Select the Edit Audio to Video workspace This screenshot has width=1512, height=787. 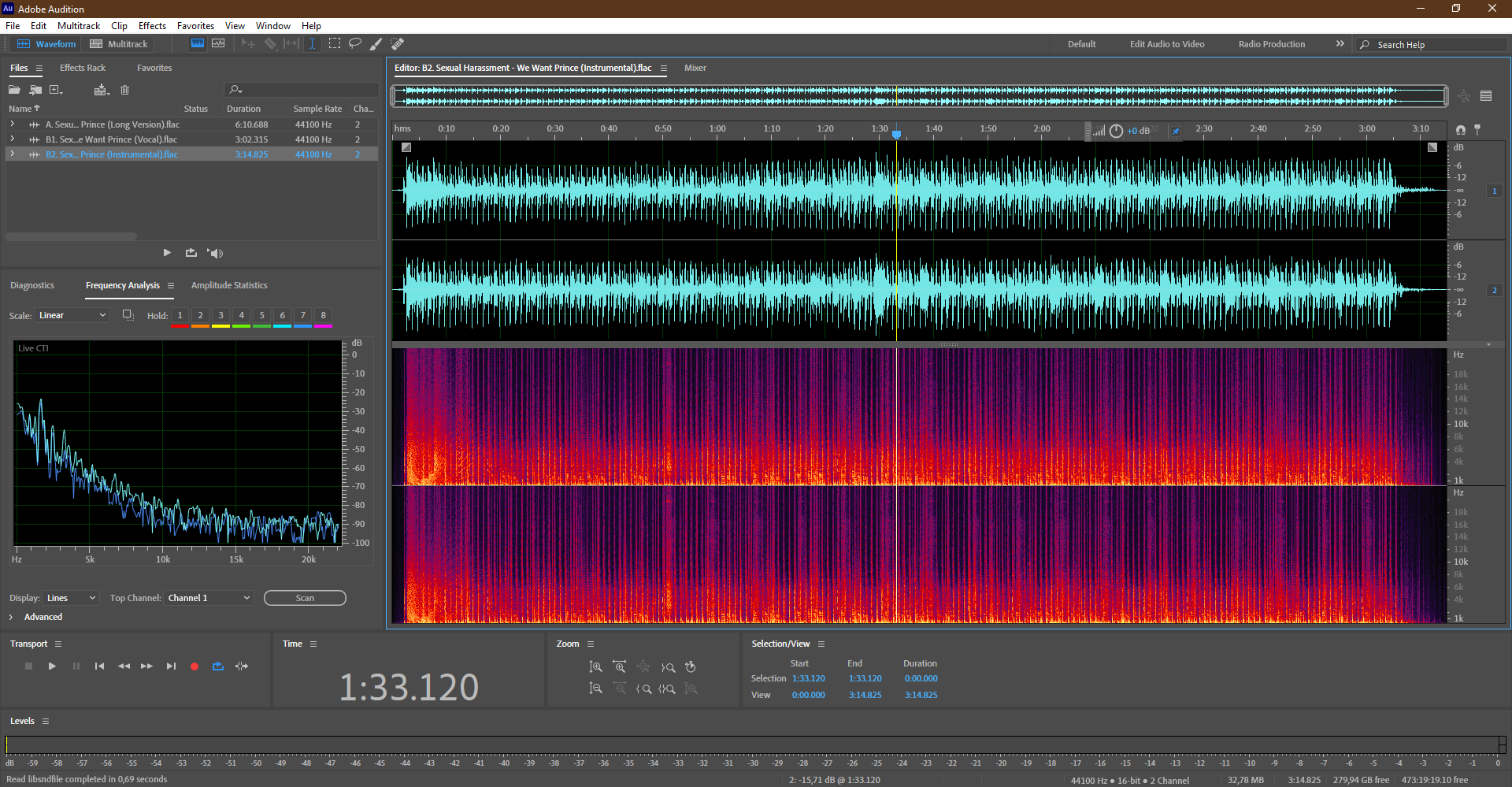click(1167, 44)
